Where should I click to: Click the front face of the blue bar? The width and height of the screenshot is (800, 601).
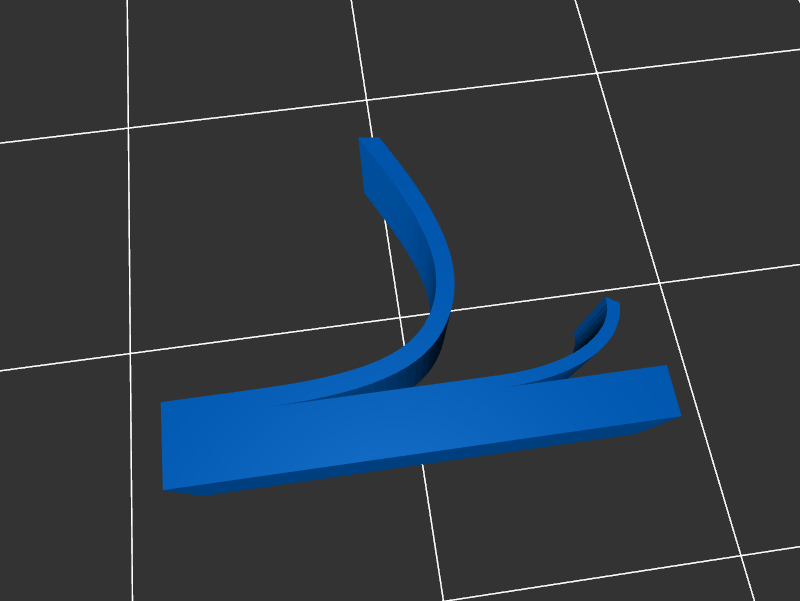tap(400, 430)
